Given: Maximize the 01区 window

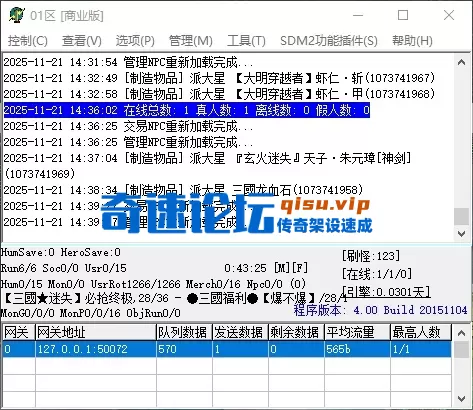Looking at the screenshot, I should click(403, 15).
